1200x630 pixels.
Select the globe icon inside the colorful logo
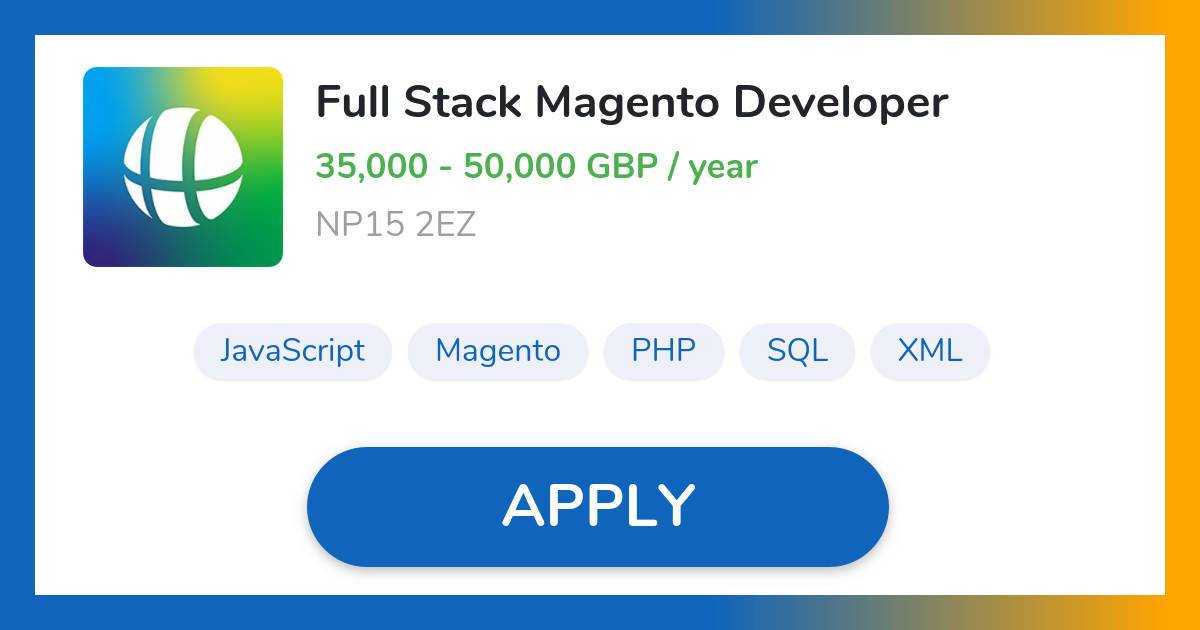tap(183, 166)
